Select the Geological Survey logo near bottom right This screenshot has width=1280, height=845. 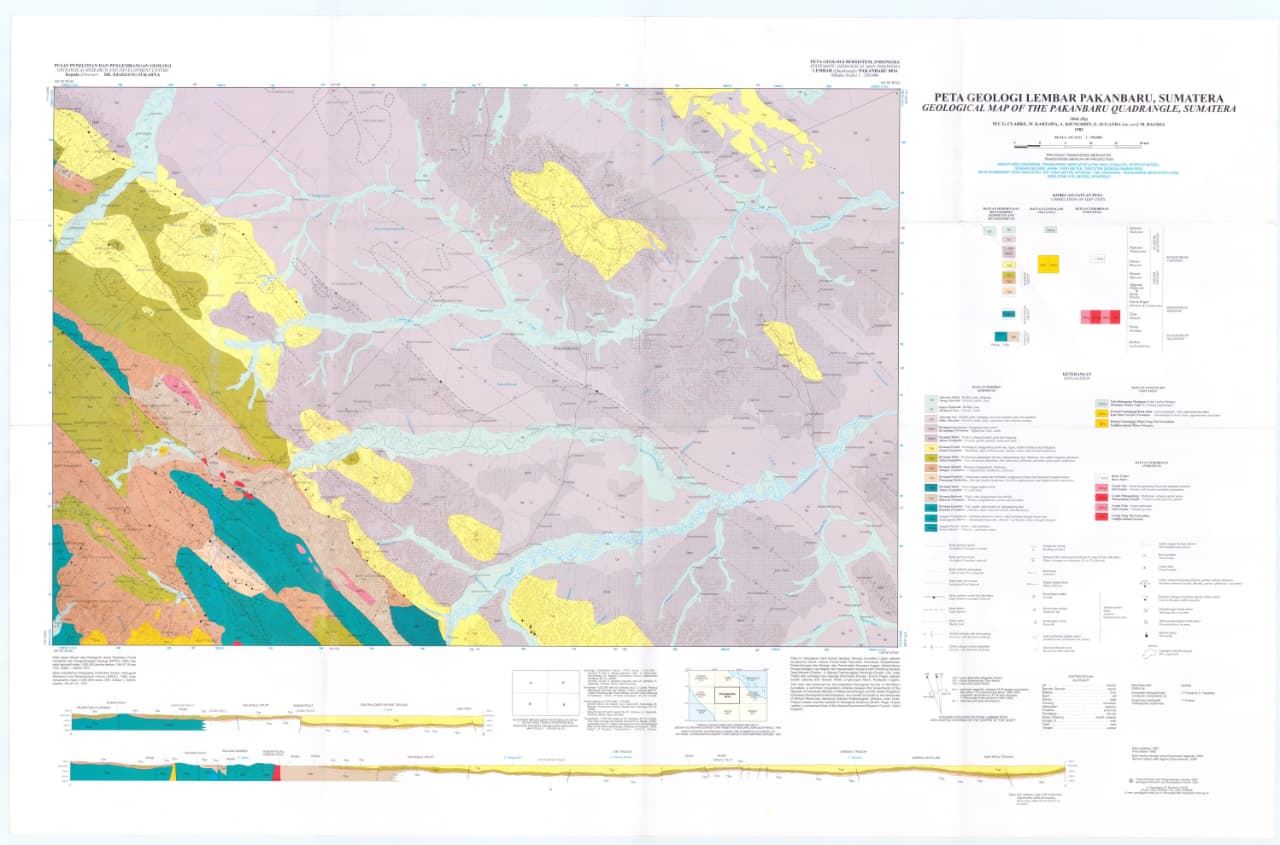pyautogui.click(x=1131, y=780)
